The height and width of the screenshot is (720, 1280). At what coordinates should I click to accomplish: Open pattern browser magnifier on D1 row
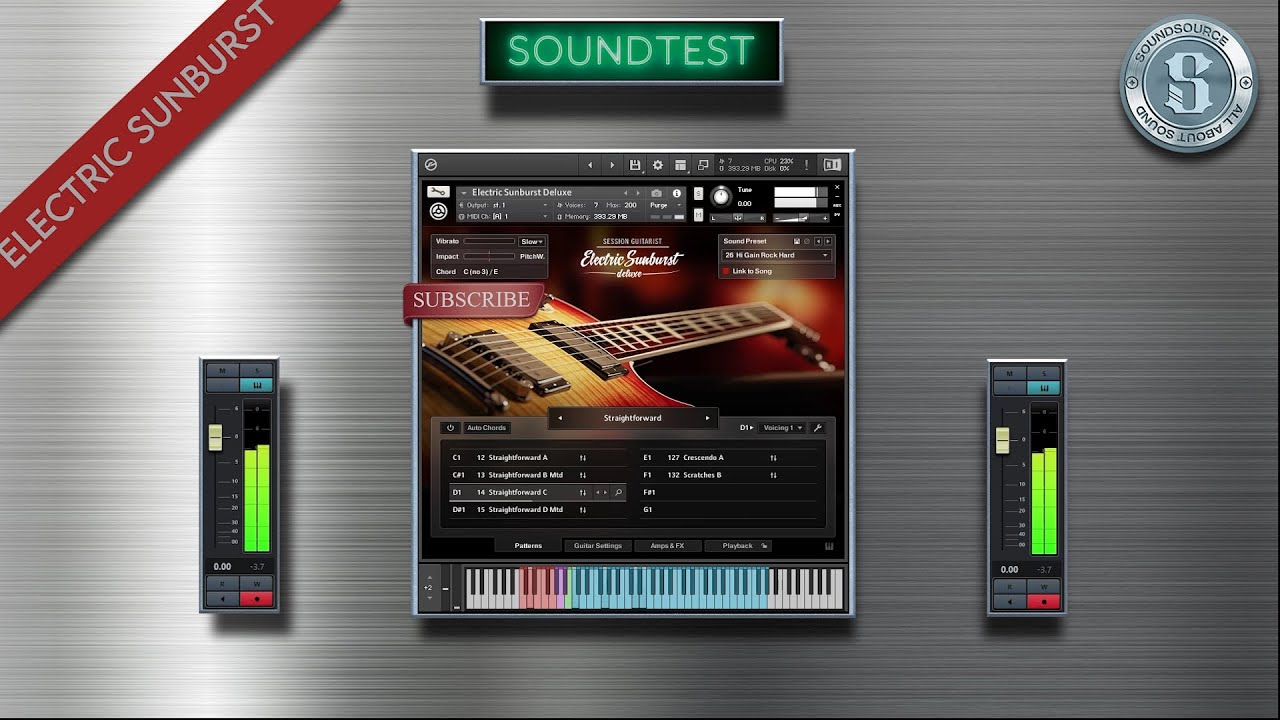[618, 492]
